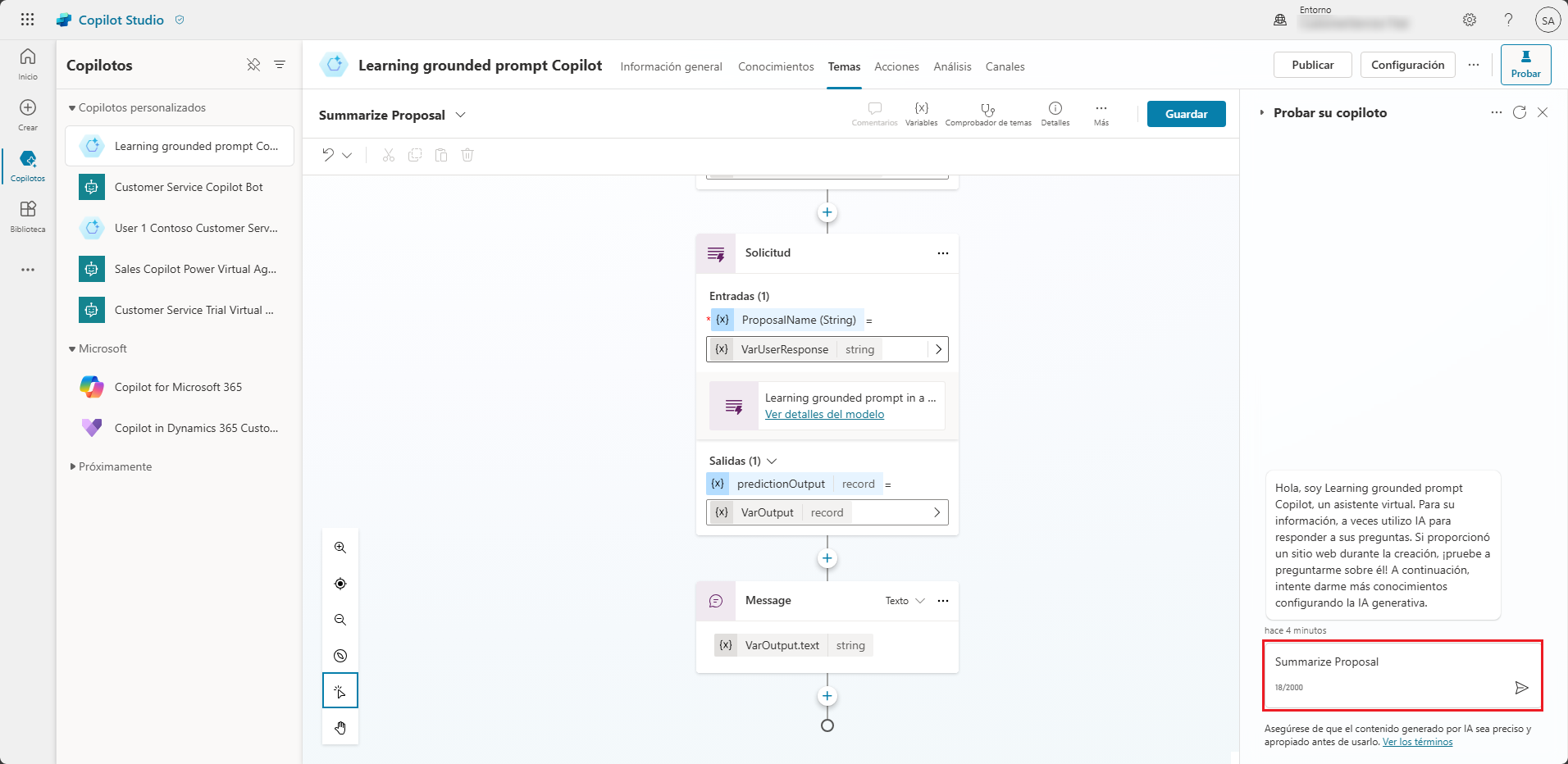This screenshot has width=1568, height=764.
Task: Switch to the Acciones tab
Action: click(x=896, y=66)
